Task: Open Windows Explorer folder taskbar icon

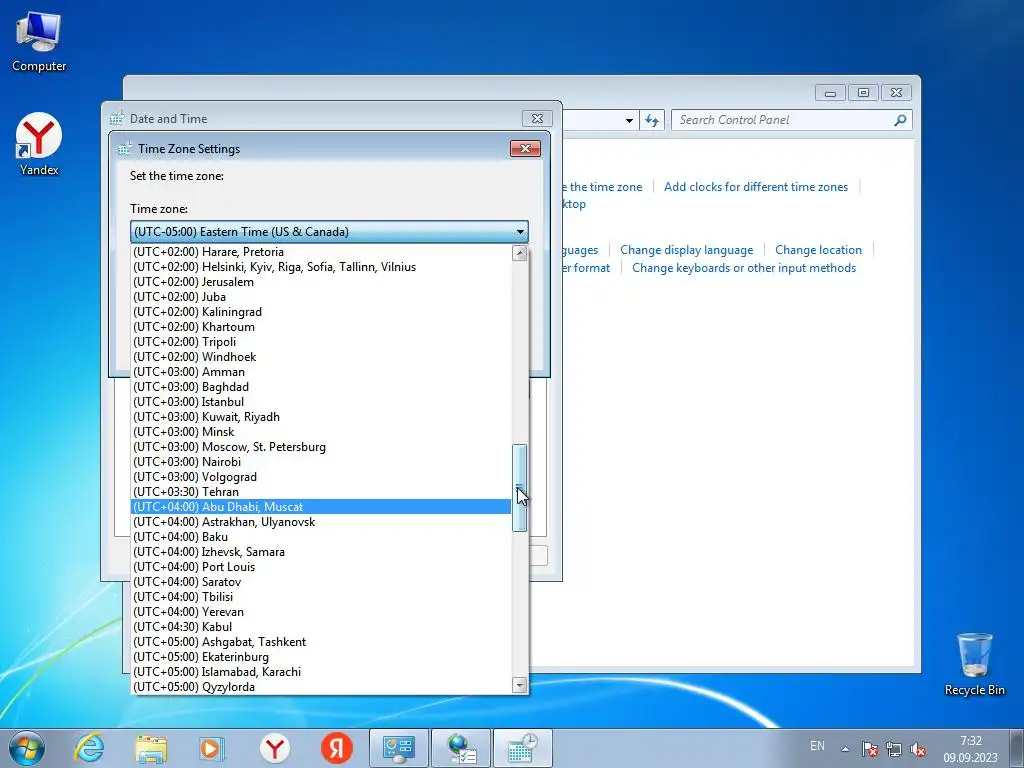Action: point(151,748)
